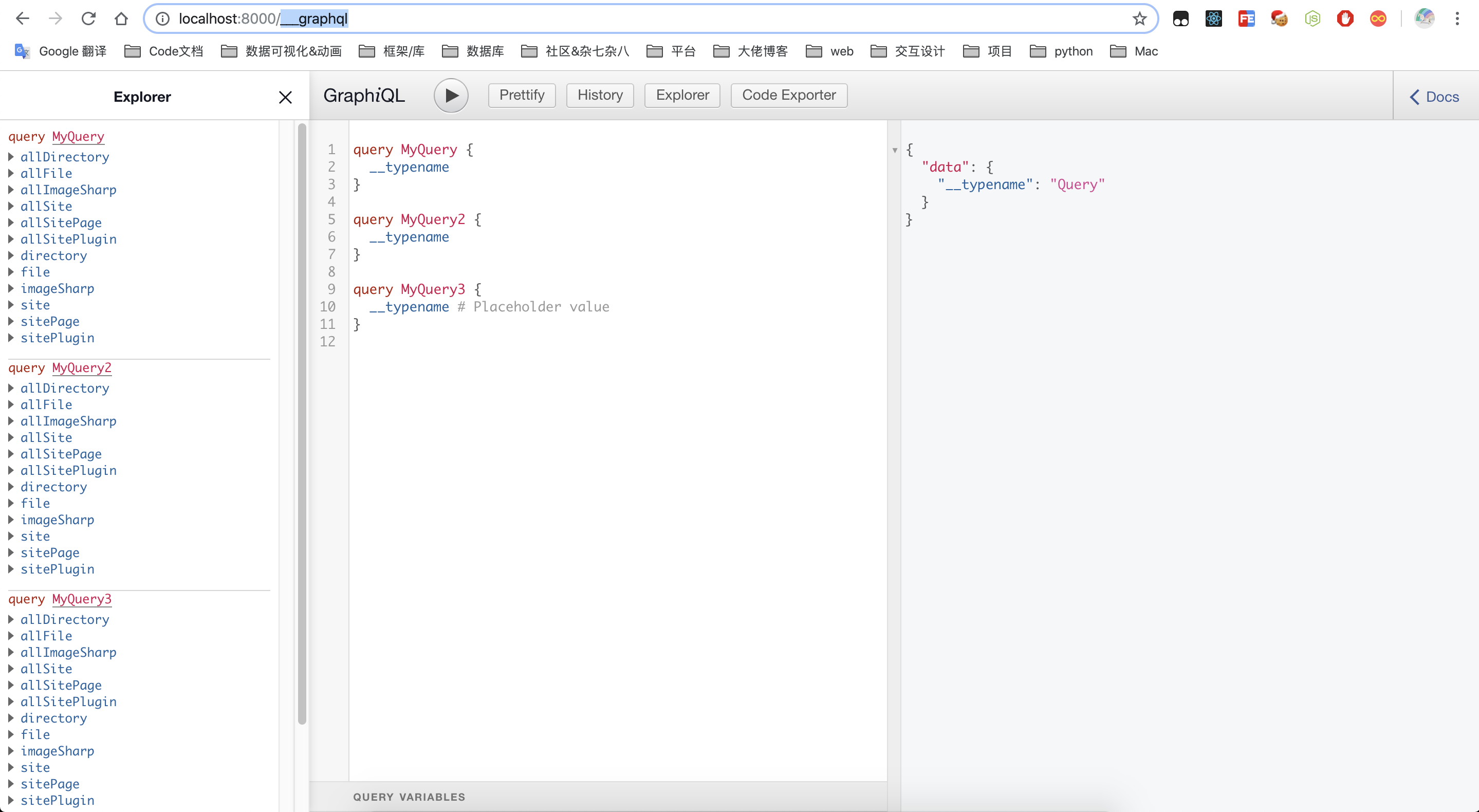This screenshot has width=1479, height=812.
Task: Open the python bookmarks folder
Action: pos(1061,51)
